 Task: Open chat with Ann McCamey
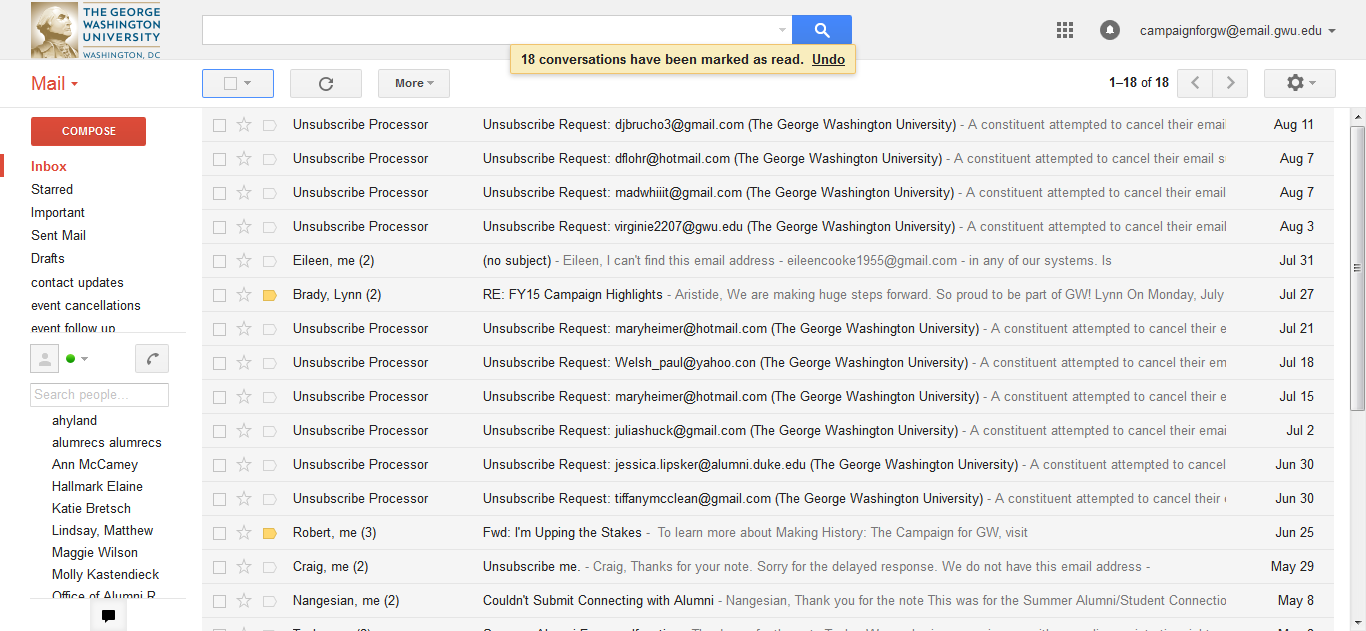95,465
